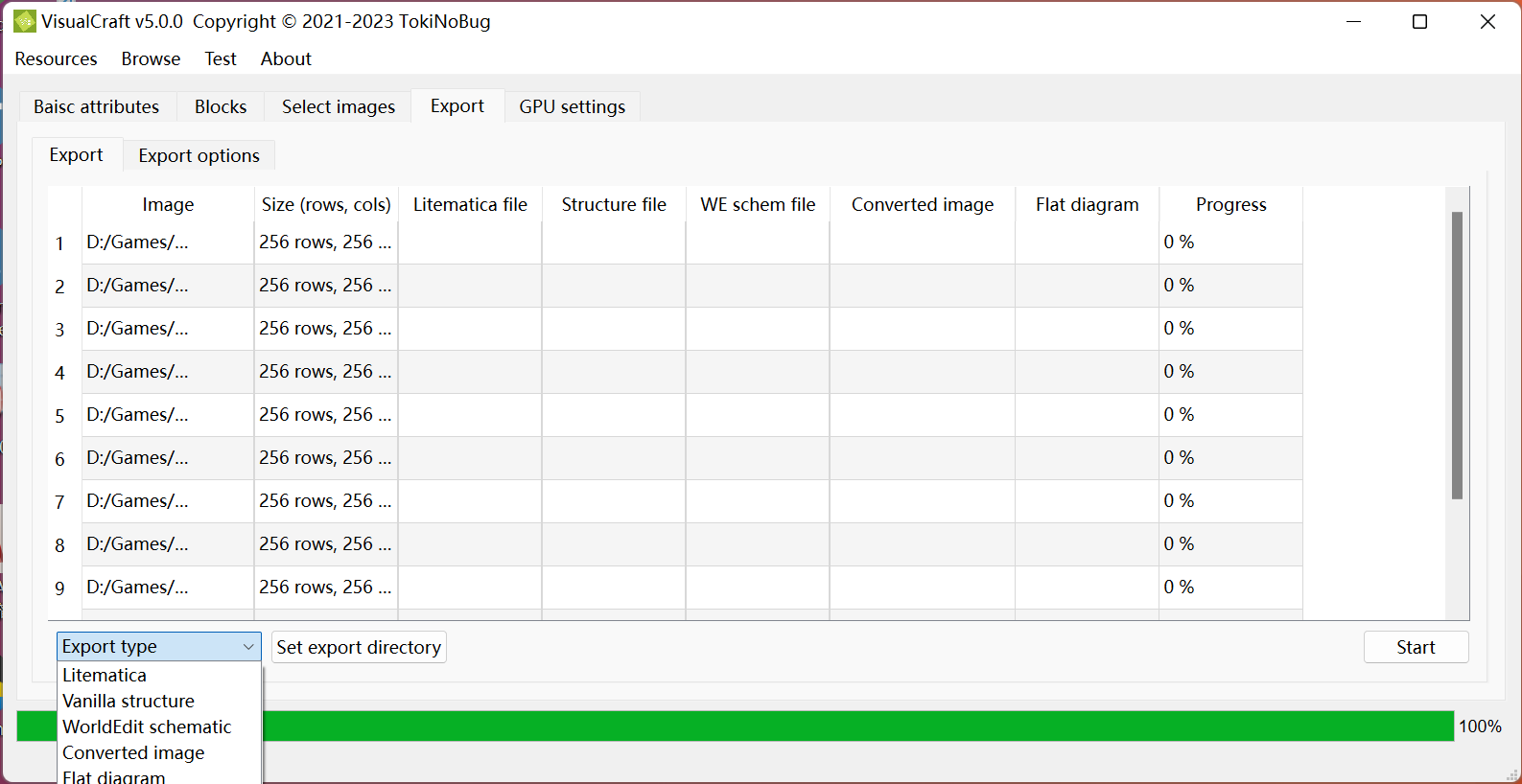Open the Export options sub-tab
The height and width of the screenshot is (784, 1522).
pos(199,156)
